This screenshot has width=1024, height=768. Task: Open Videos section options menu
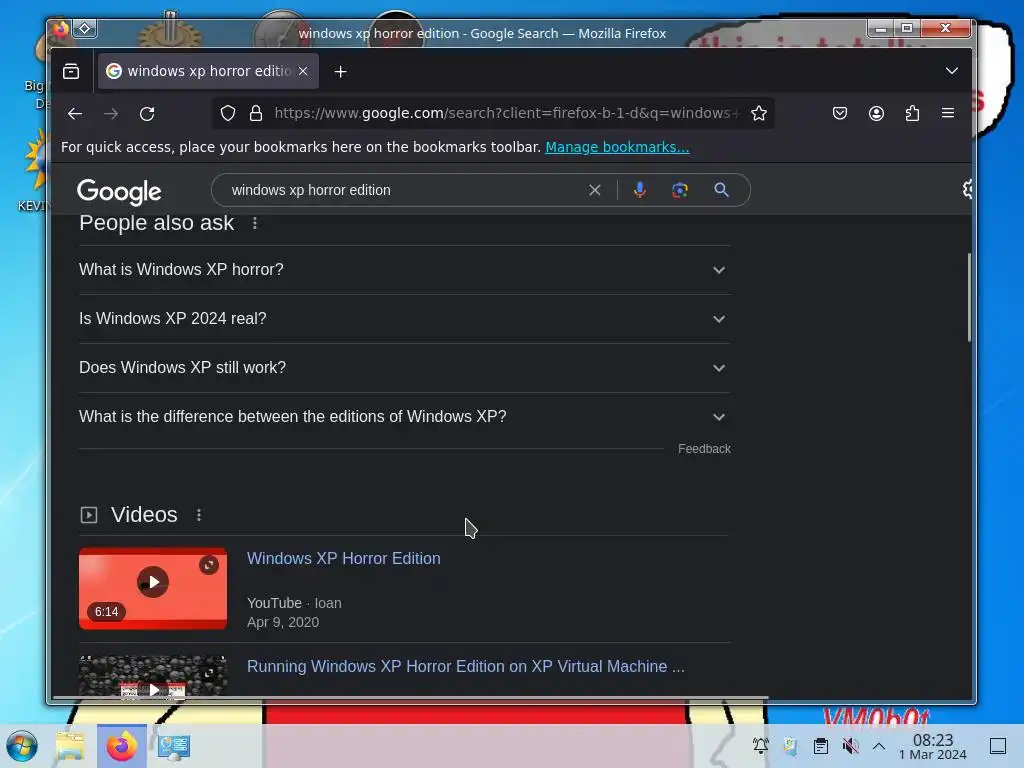click(x=199, y=515)
